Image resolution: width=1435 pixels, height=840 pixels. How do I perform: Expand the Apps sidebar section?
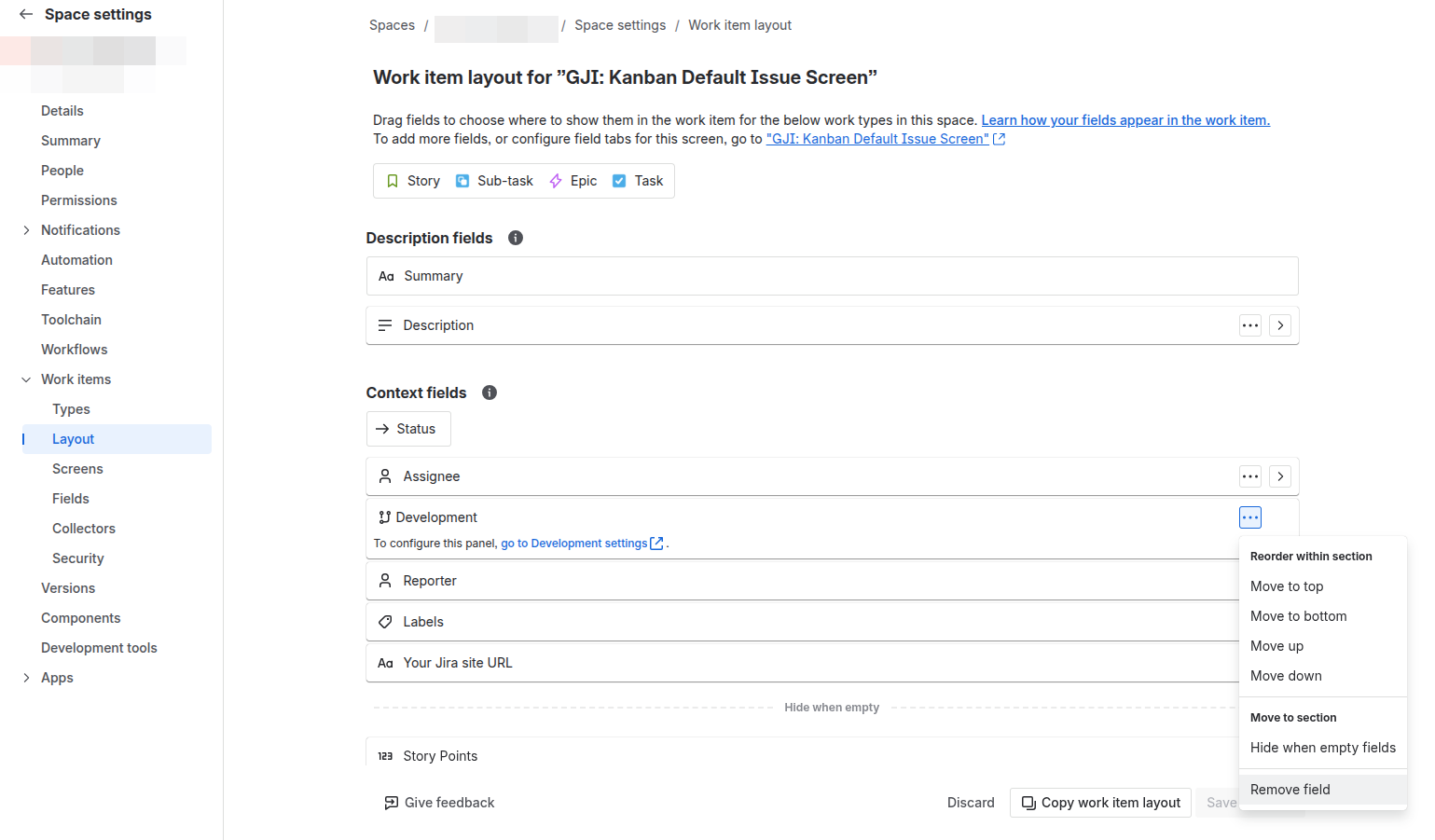tap(26, 678)
